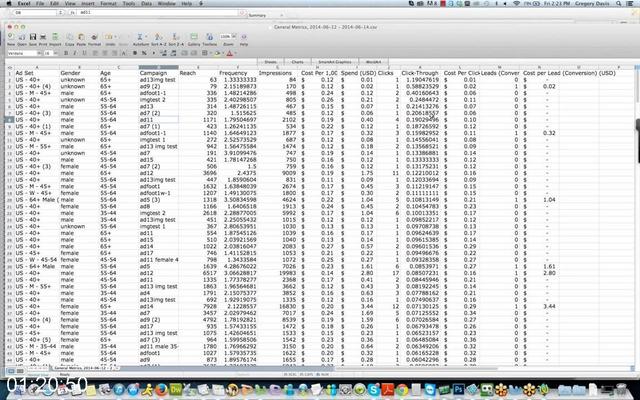Image resolution: width=640 pixels, height=400 pixels.
Task: Click the New workbook toolbar icon
Action: coord(11,38)
